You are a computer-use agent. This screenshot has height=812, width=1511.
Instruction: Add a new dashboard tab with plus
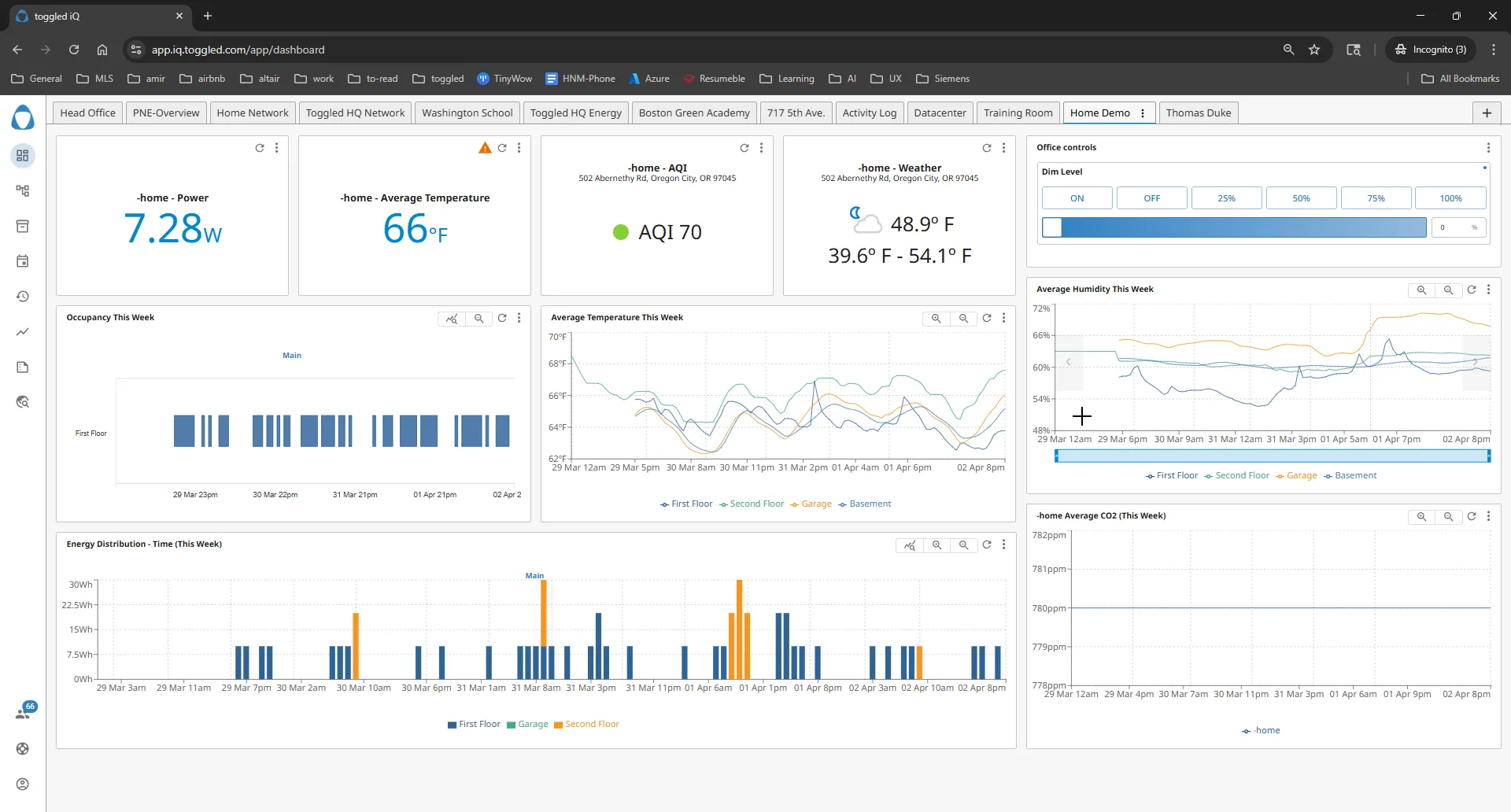pos(1487,113)
